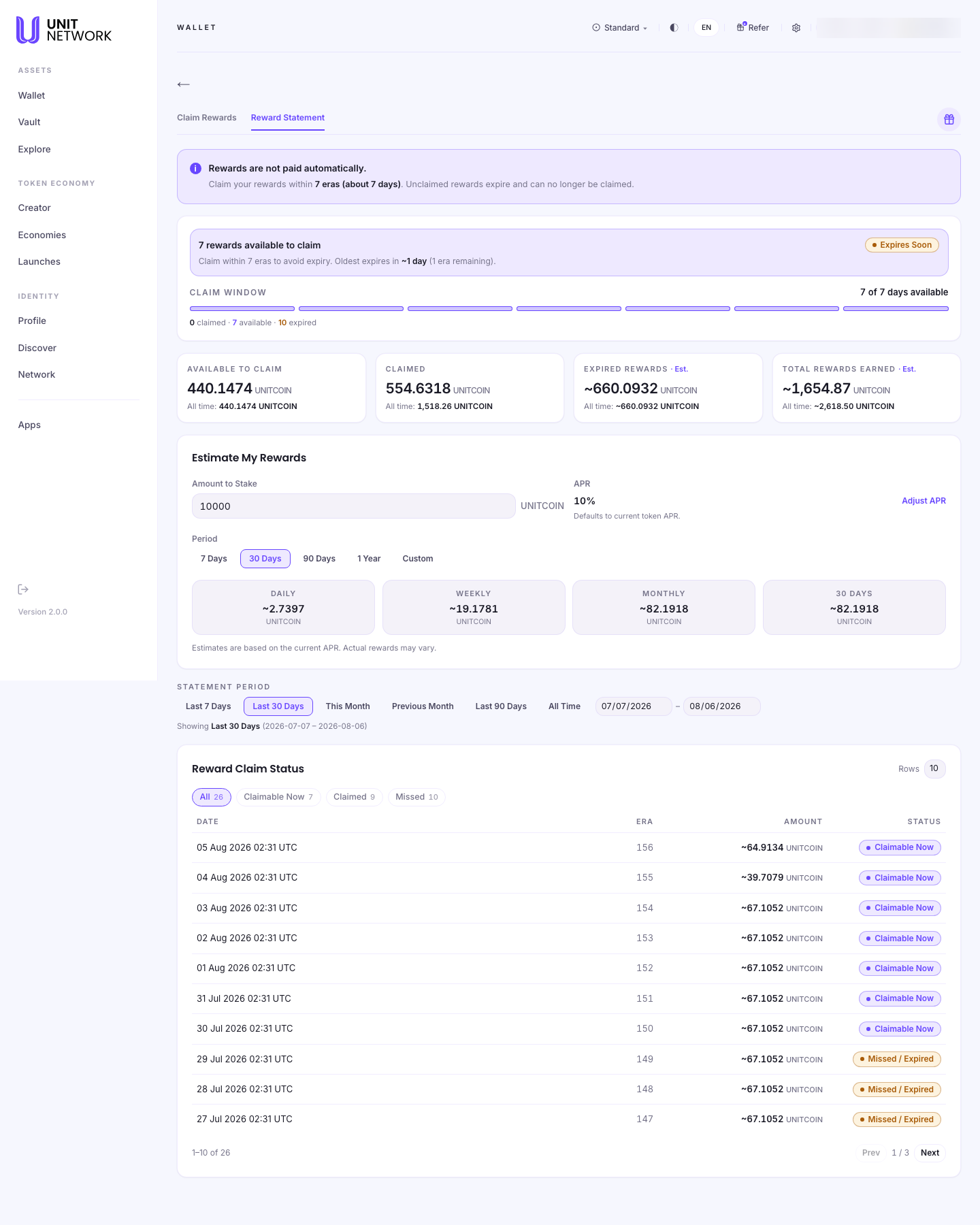
Task: Open the Standard mode dropdown
Action: click(x=620, y=28)
